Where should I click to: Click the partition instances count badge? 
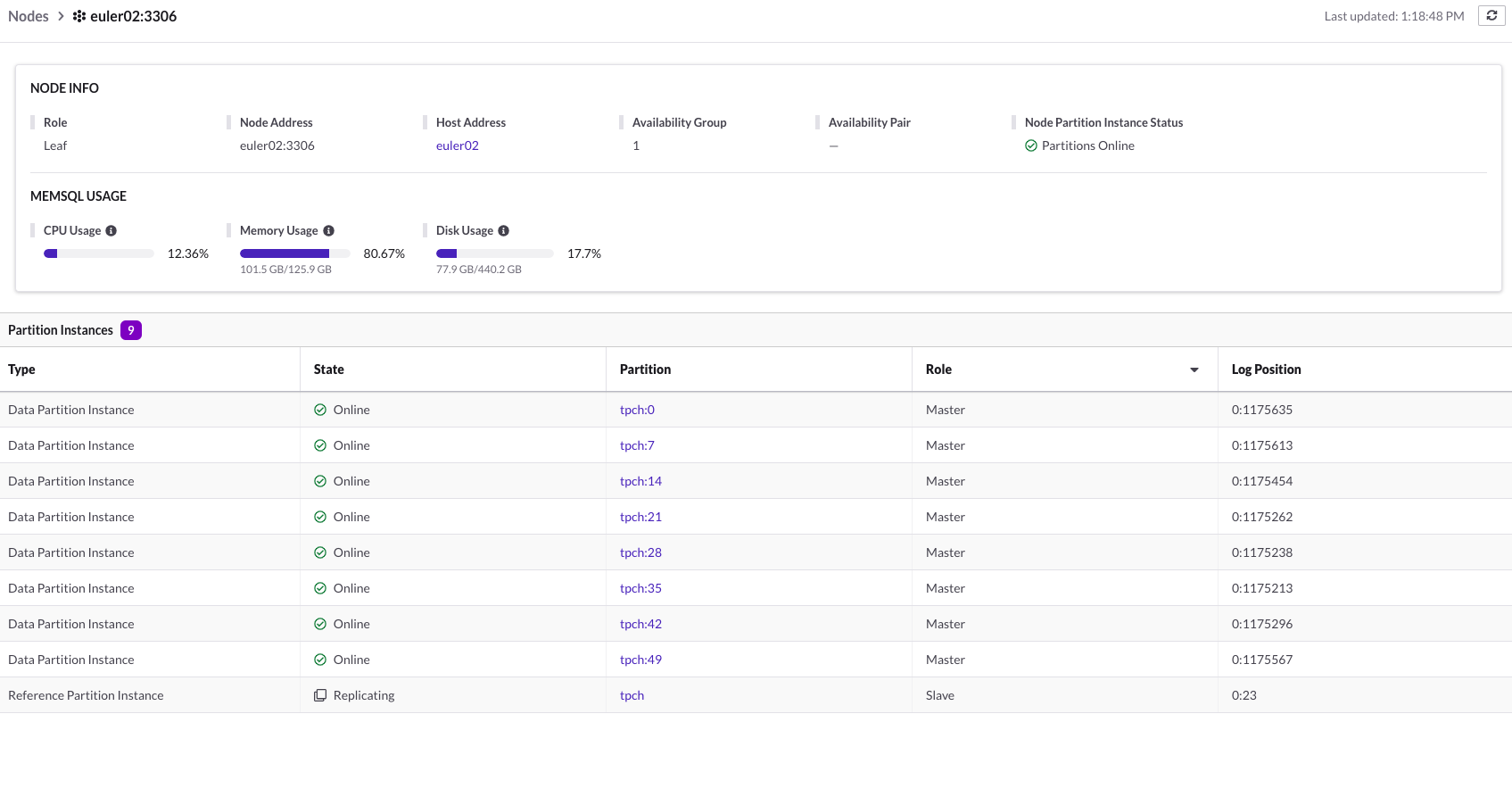(131, 330)
